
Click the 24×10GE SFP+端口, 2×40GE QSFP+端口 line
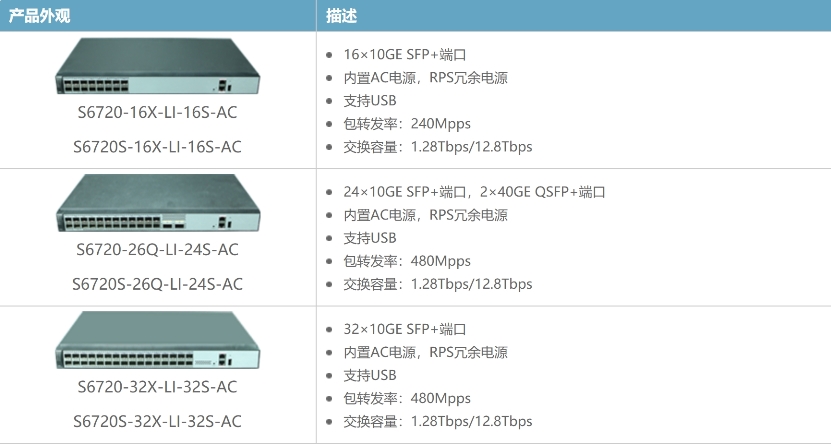(x=474, y=192)
